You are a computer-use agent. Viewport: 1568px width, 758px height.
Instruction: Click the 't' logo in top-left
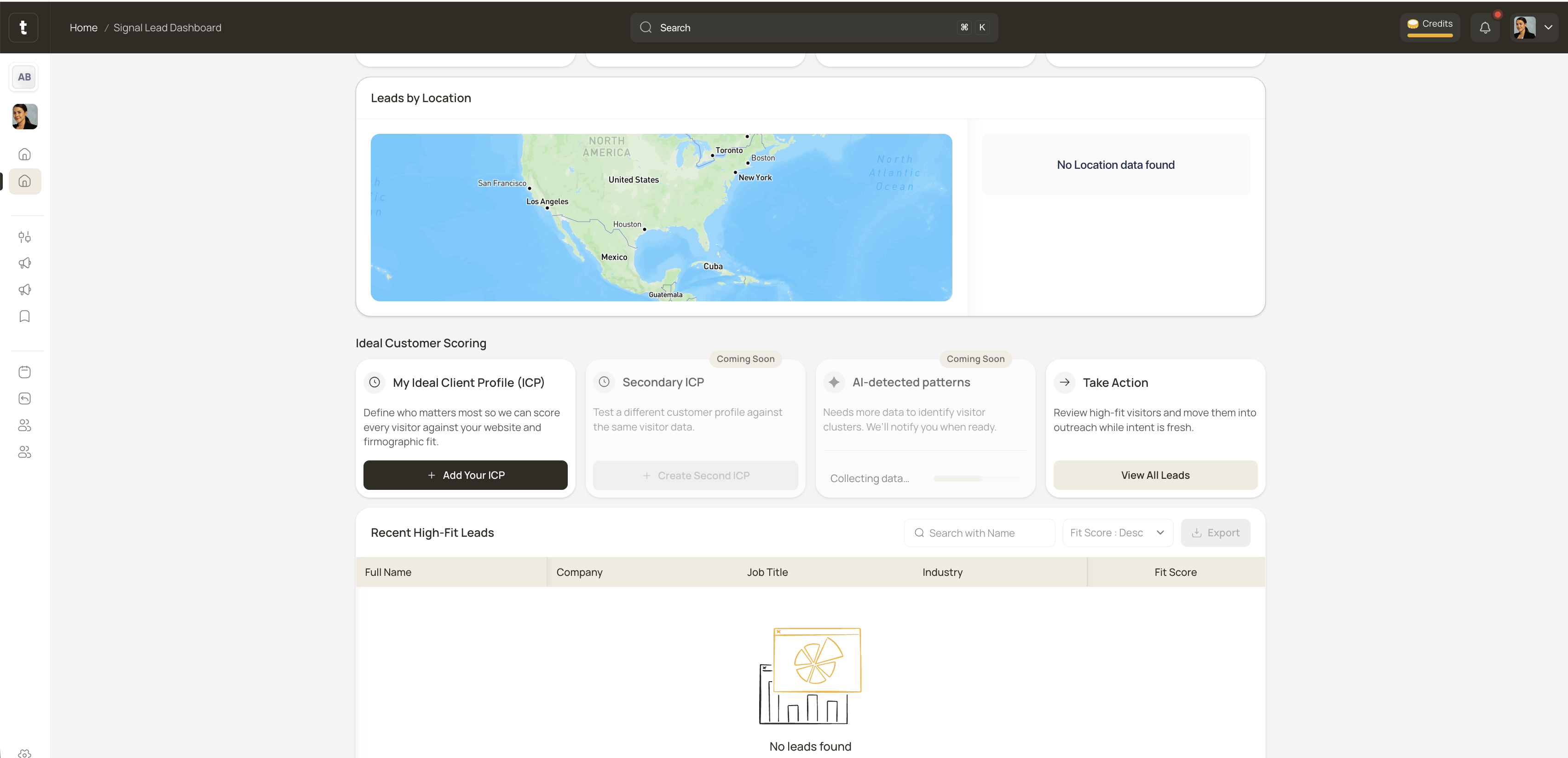[24, 28]
